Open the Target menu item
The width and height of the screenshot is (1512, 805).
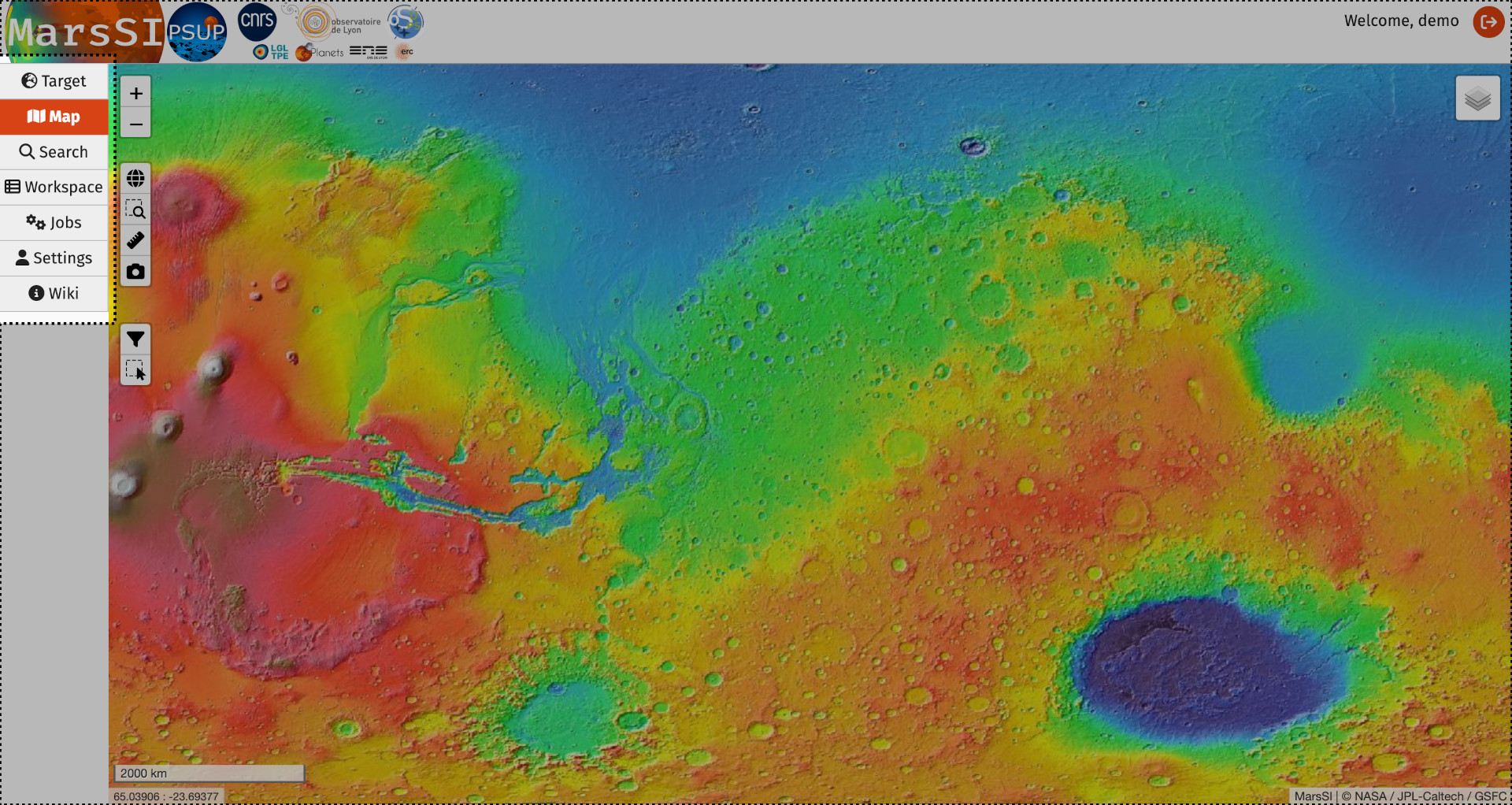tap(54, 81)
